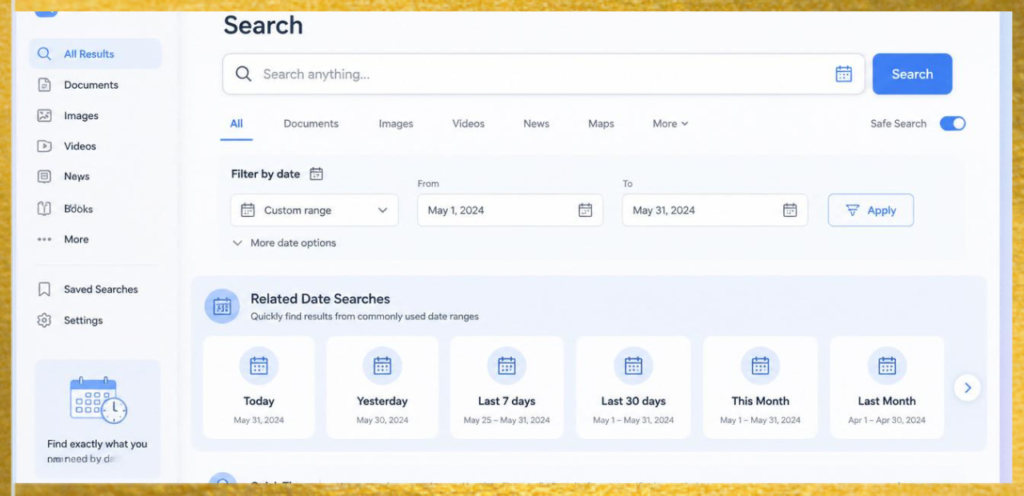
Task: Switch to the Images tab
Action: pyautogui.click(x=396, y=123)
